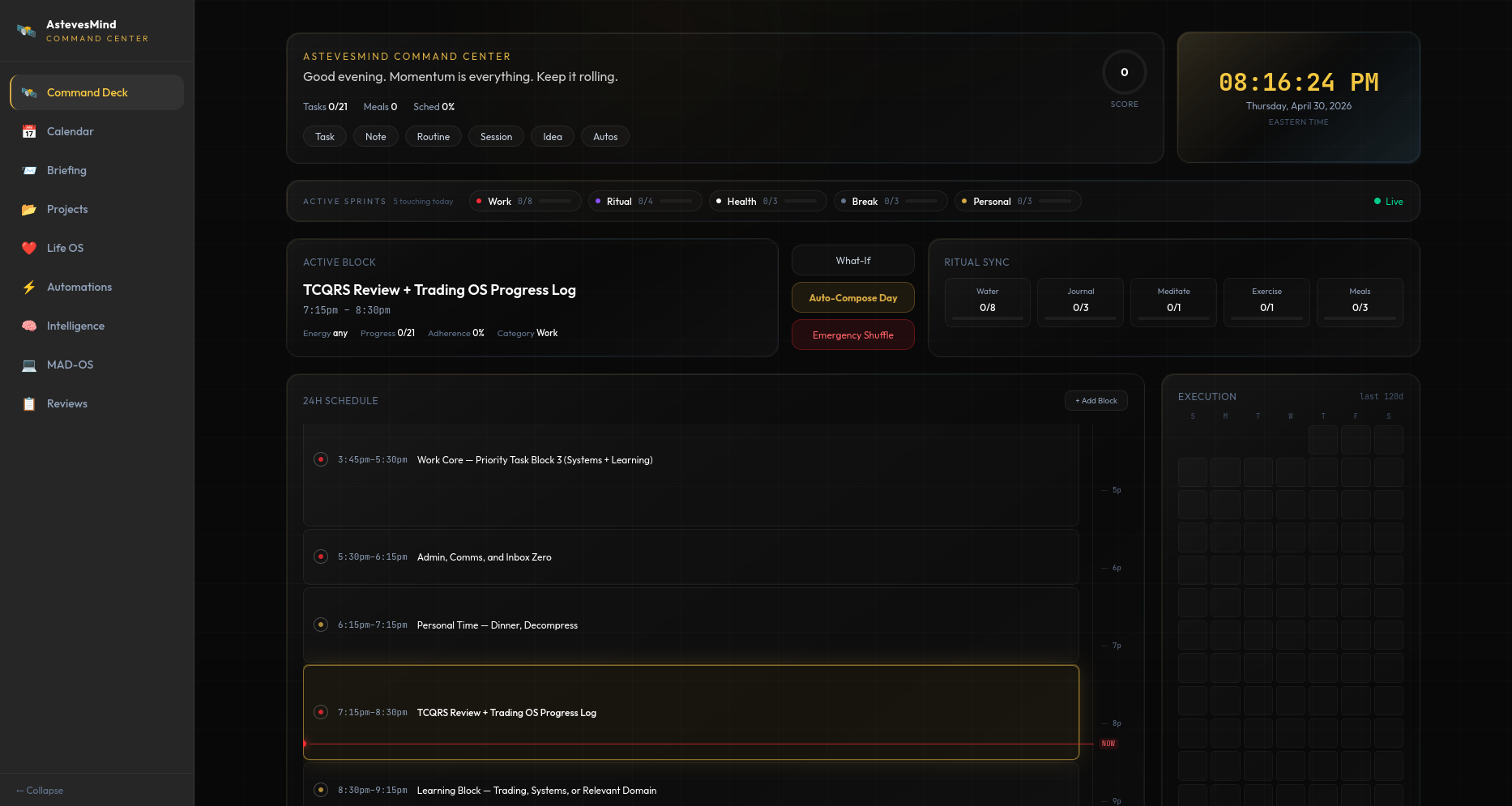Click the digital clock display

pyautogui.click(x=1299, y=83)
